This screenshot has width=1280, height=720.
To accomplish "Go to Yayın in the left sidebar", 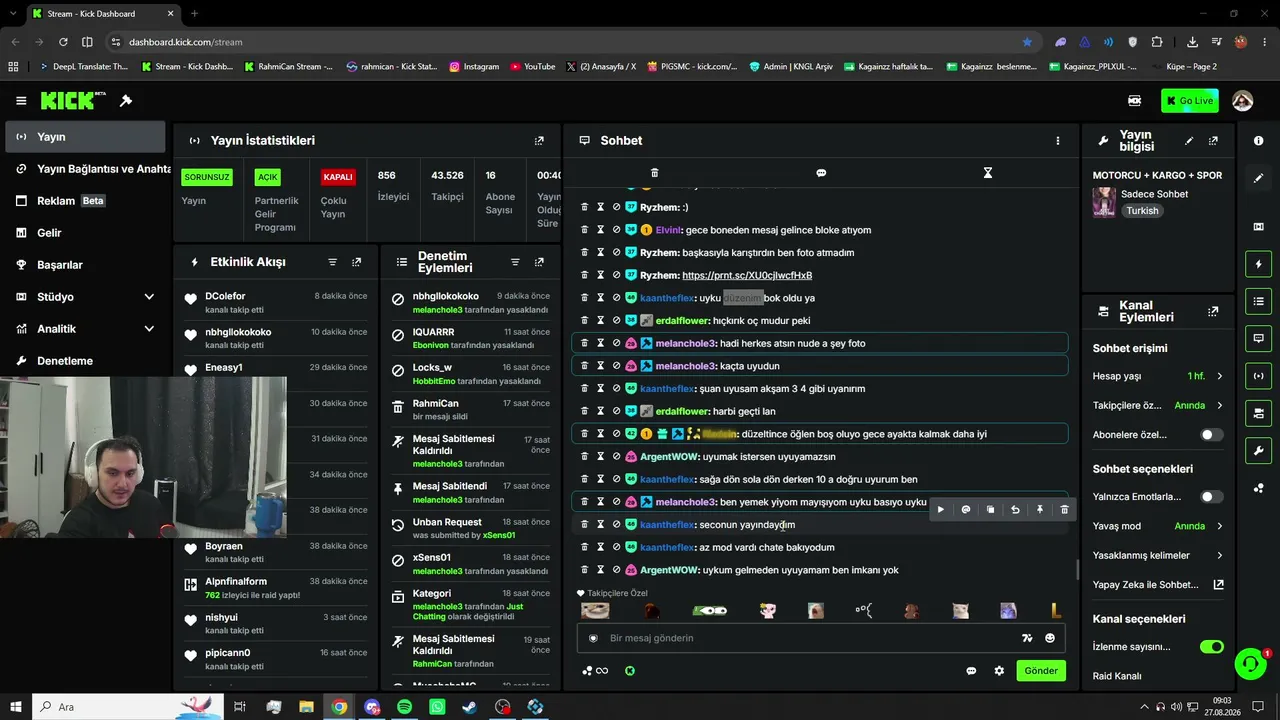I will 86,137.
